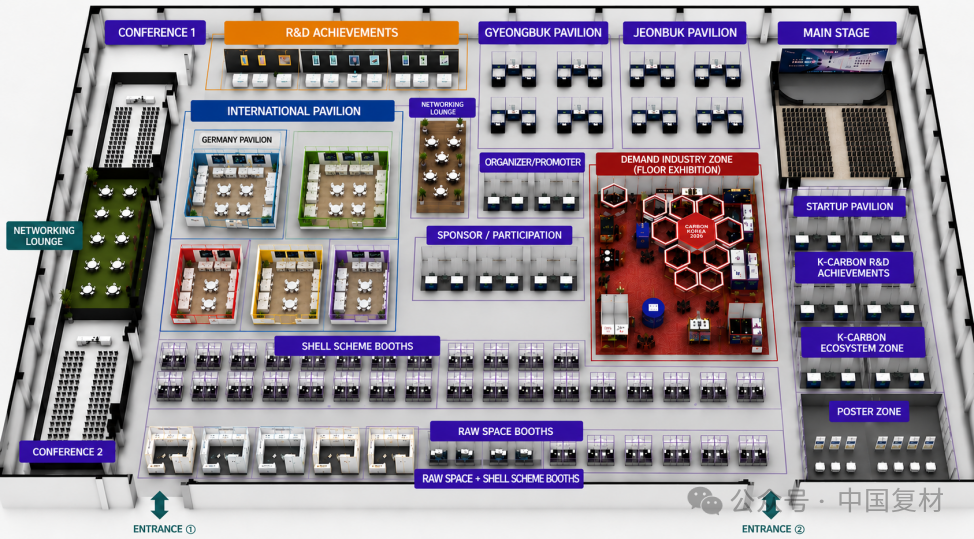
Task: Click the GERMANY PAVILION text
Action: pos(237,140)
